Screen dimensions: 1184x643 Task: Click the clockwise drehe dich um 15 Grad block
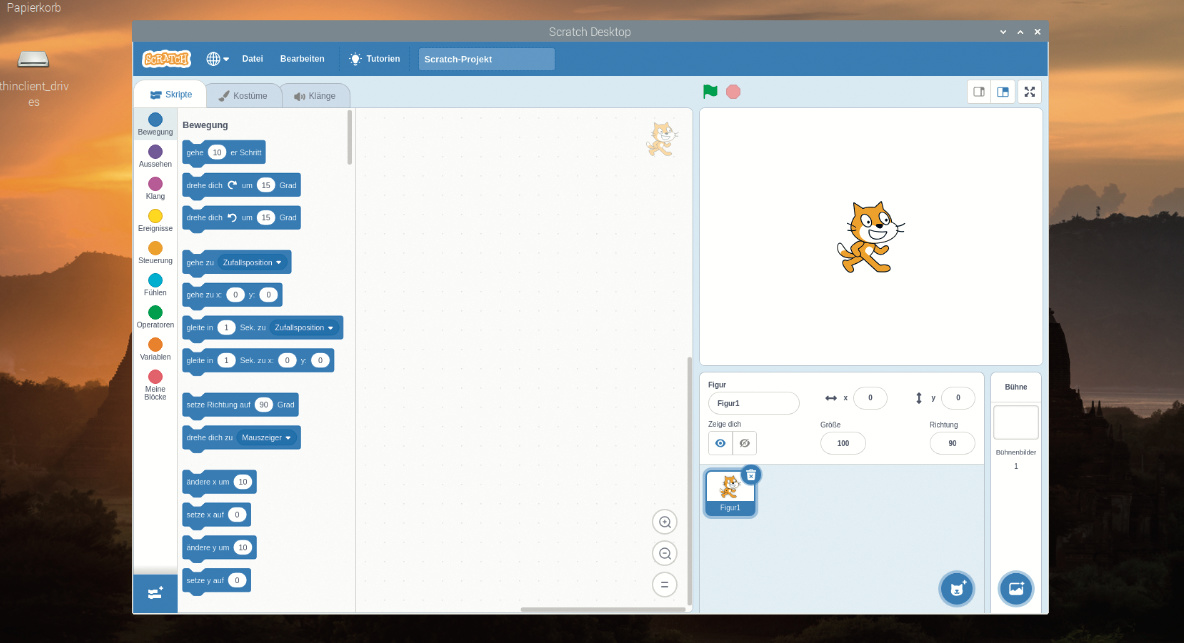(x=242, y=185)
